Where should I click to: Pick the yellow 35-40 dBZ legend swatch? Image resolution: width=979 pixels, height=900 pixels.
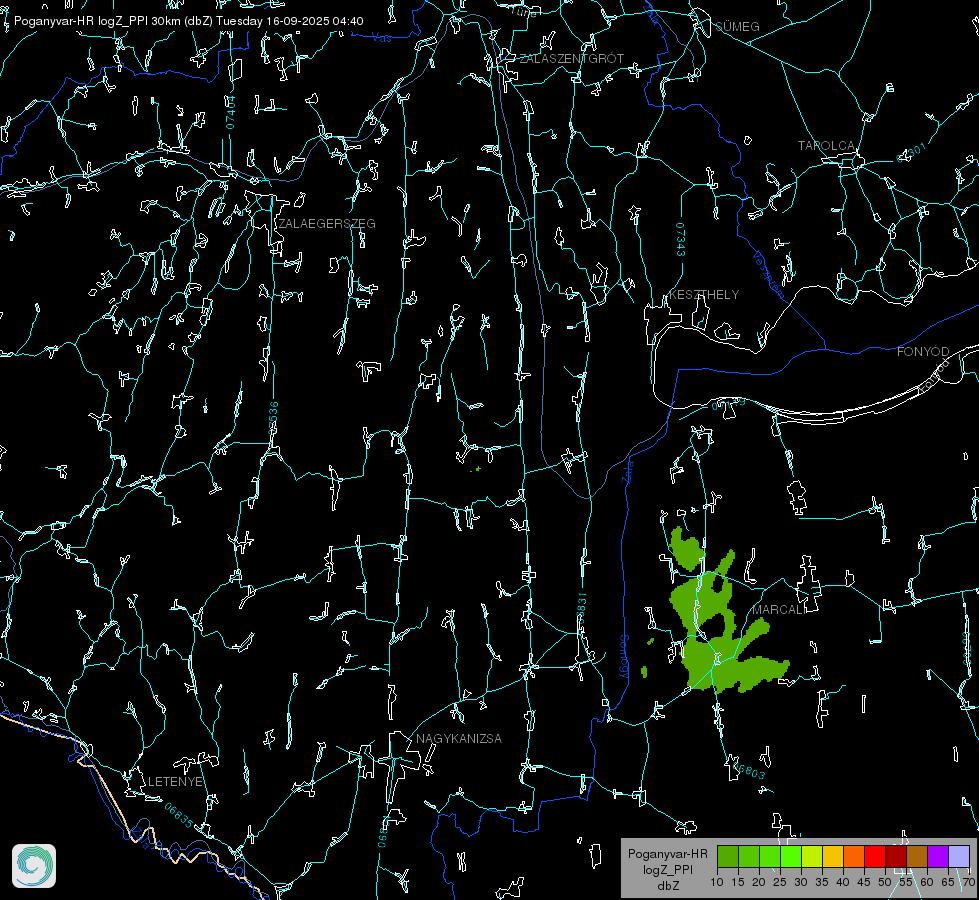tap(833, 856)
